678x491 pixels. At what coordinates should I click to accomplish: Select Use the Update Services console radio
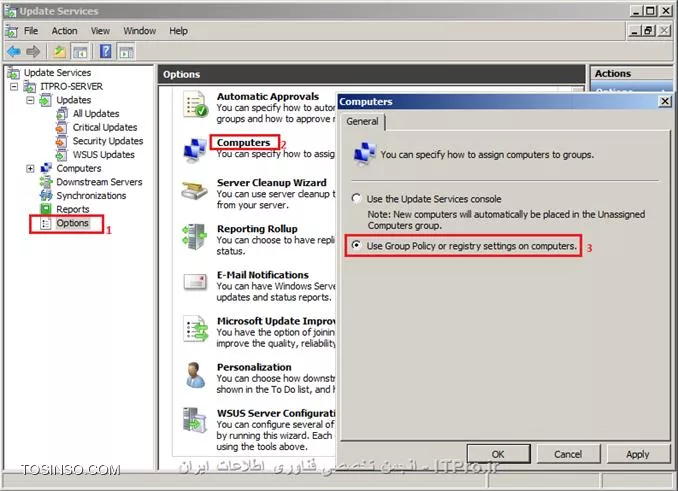pos(356,198)
